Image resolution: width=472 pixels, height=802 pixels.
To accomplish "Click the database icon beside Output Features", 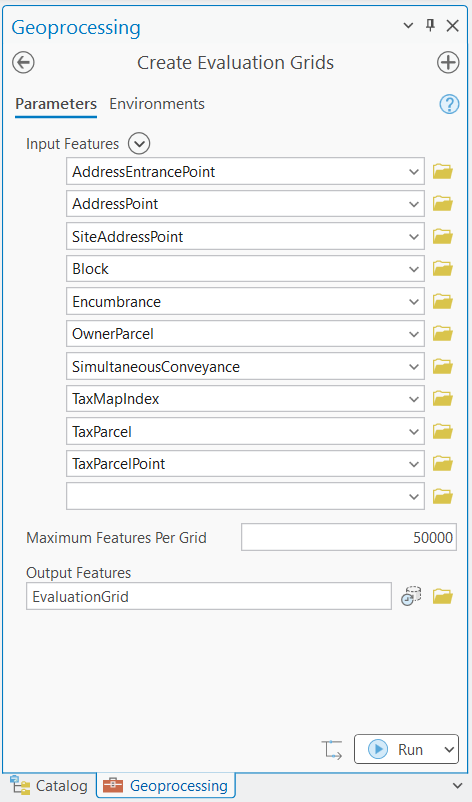I will (411, 596).
